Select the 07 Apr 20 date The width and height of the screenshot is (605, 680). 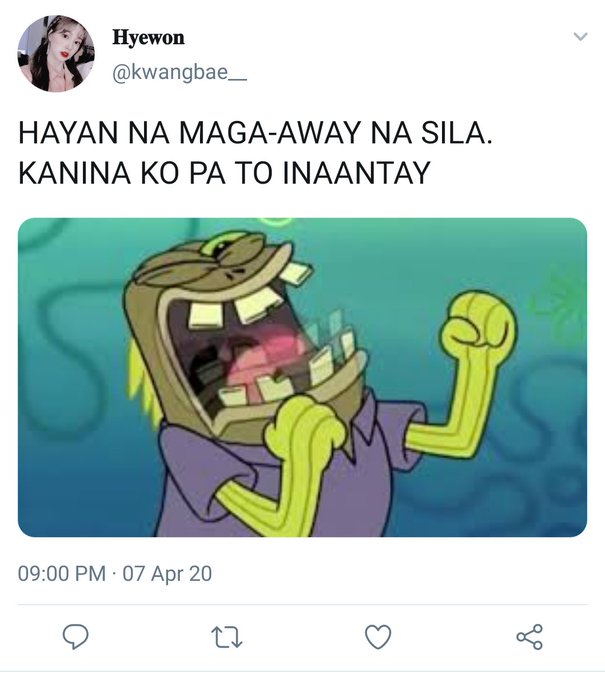167,573
